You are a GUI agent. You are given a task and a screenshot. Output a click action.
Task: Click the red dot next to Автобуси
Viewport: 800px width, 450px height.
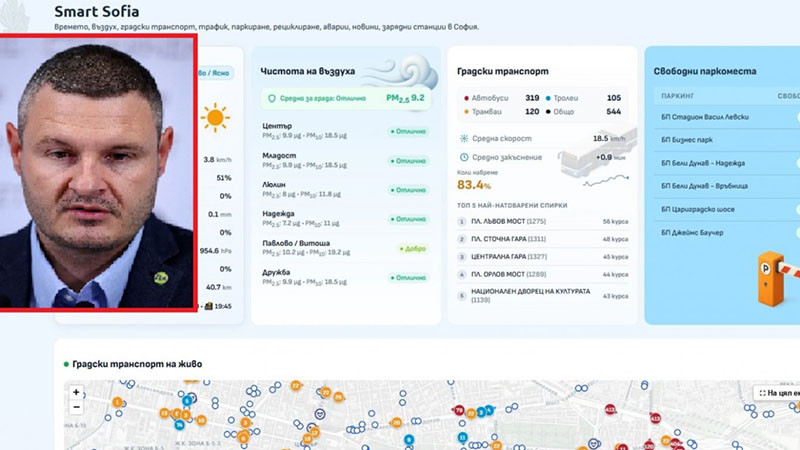(x=466, y=98)
